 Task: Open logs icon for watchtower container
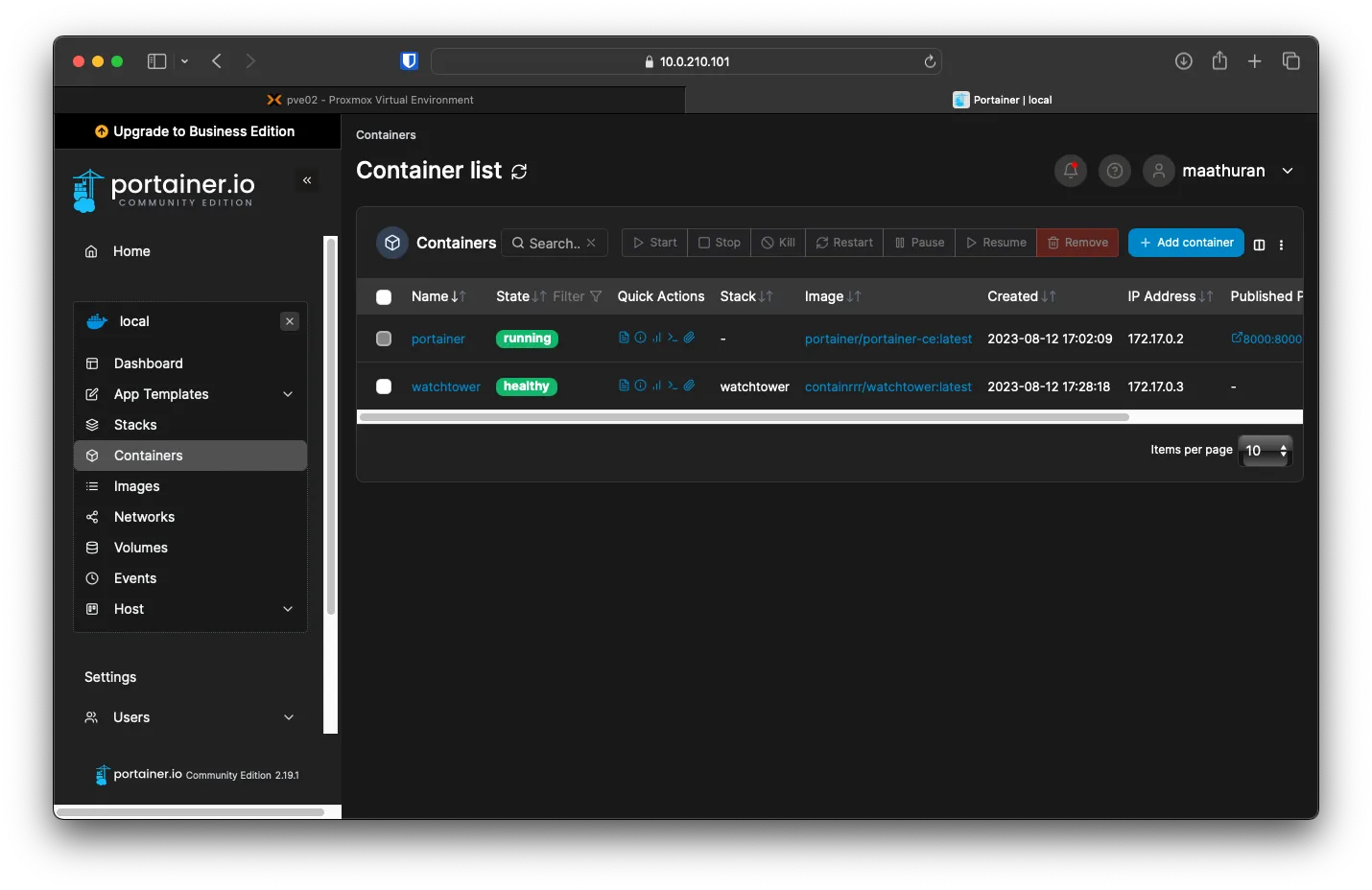(624, 386)
